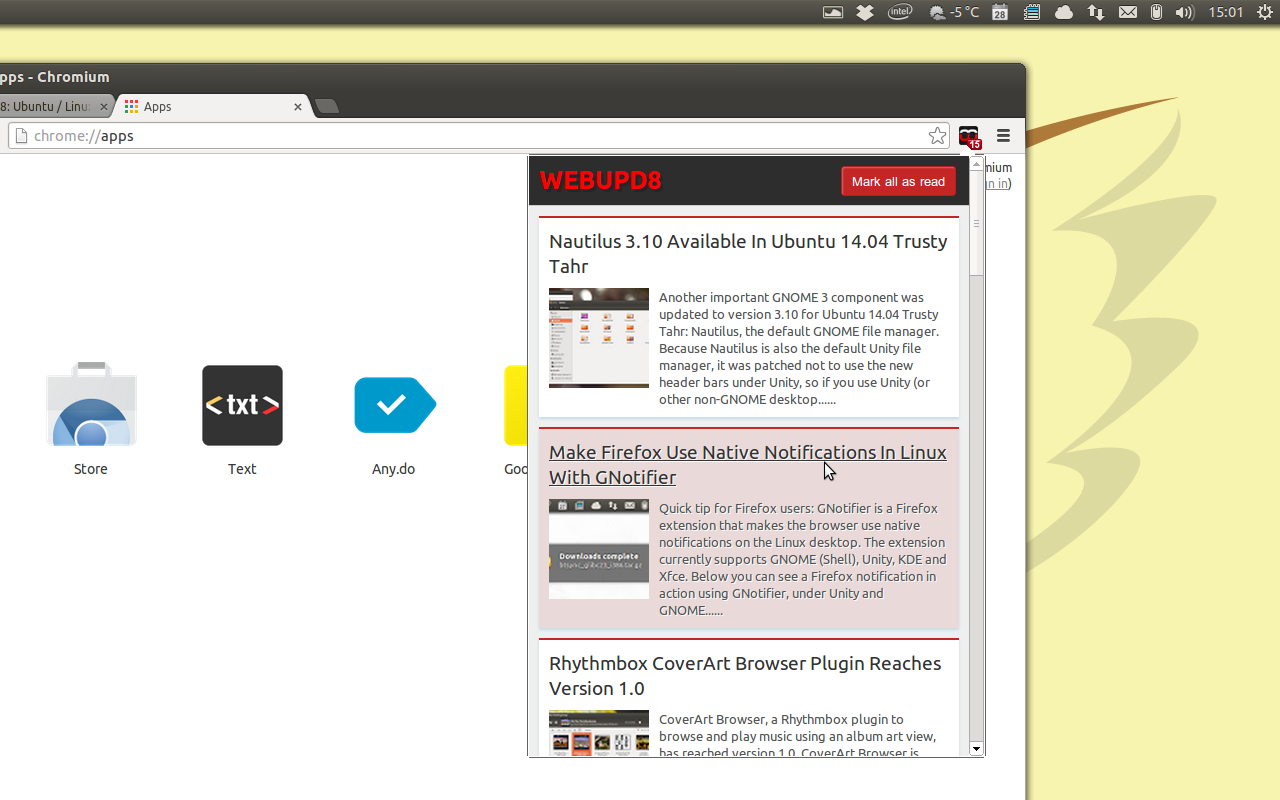Click the page icon in address bar

20,136
